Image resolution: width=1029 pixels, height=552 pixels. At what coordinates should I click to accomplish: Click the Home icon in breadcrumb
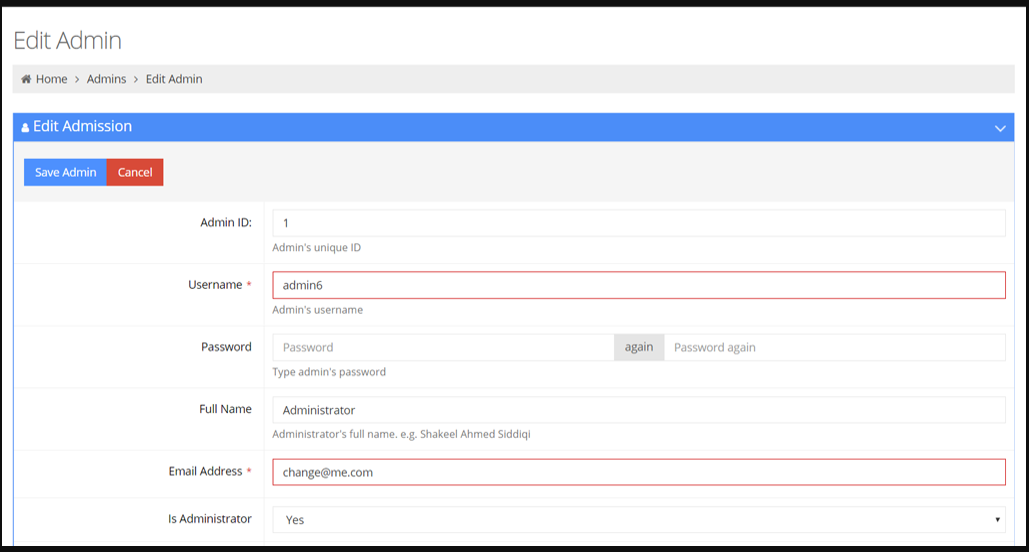26,79
